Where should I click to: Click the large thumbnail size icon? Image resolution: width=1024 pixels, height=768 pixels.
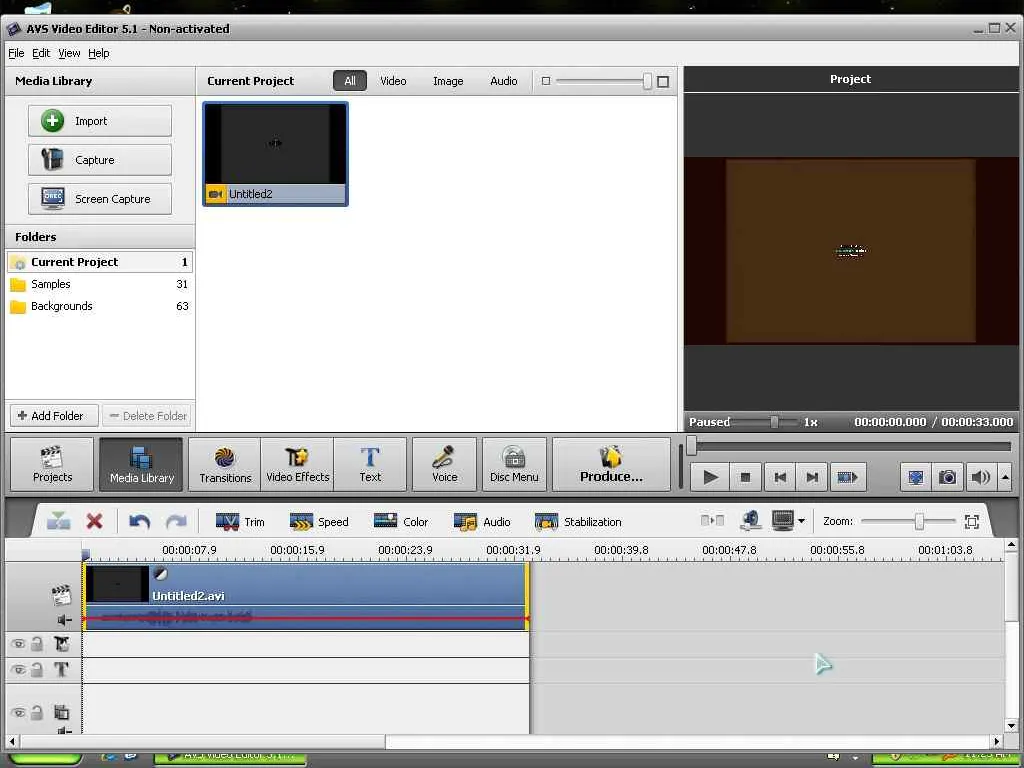(663, 82)
